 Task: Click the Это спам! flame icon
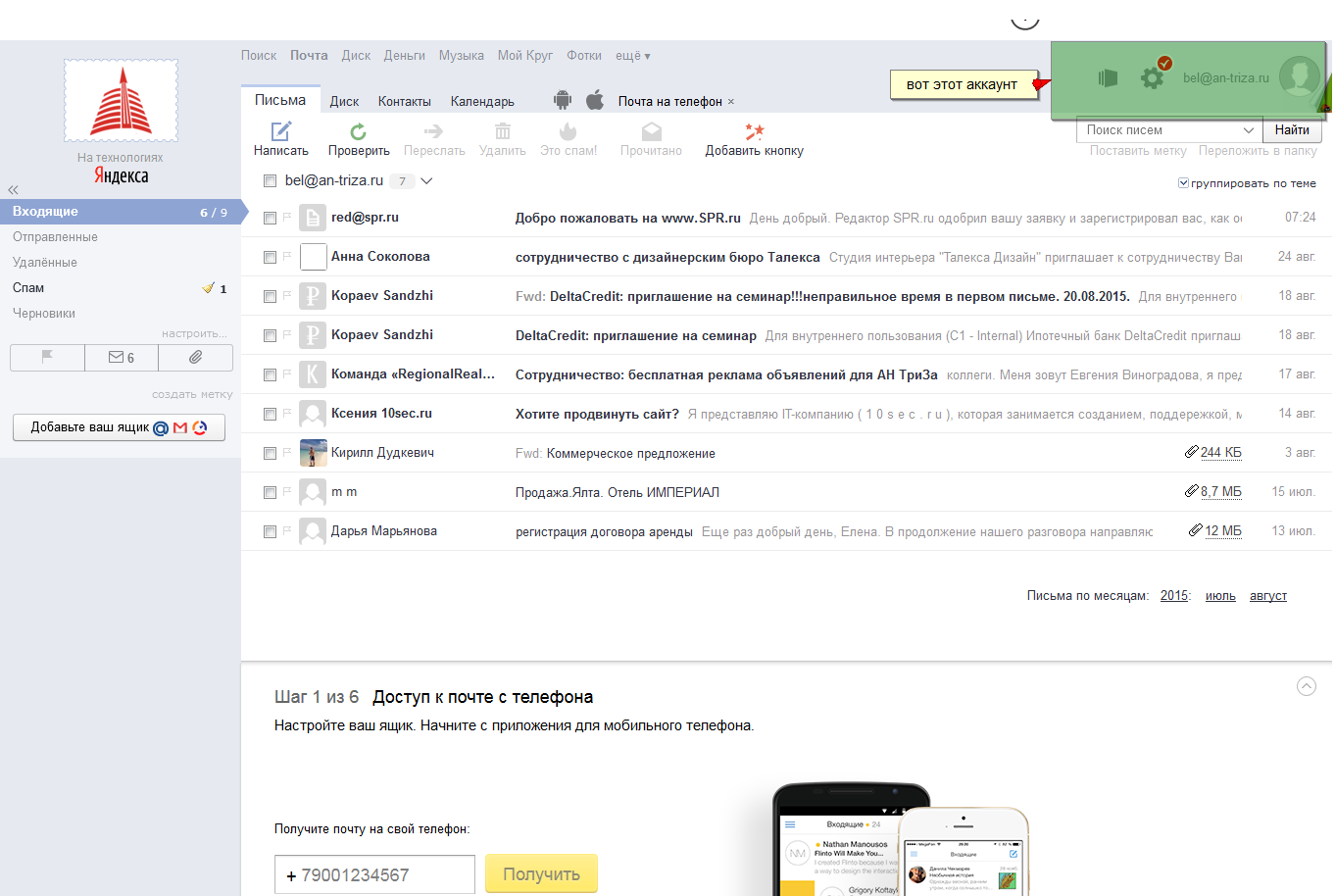pyautogui.click(x=568, y=131)
